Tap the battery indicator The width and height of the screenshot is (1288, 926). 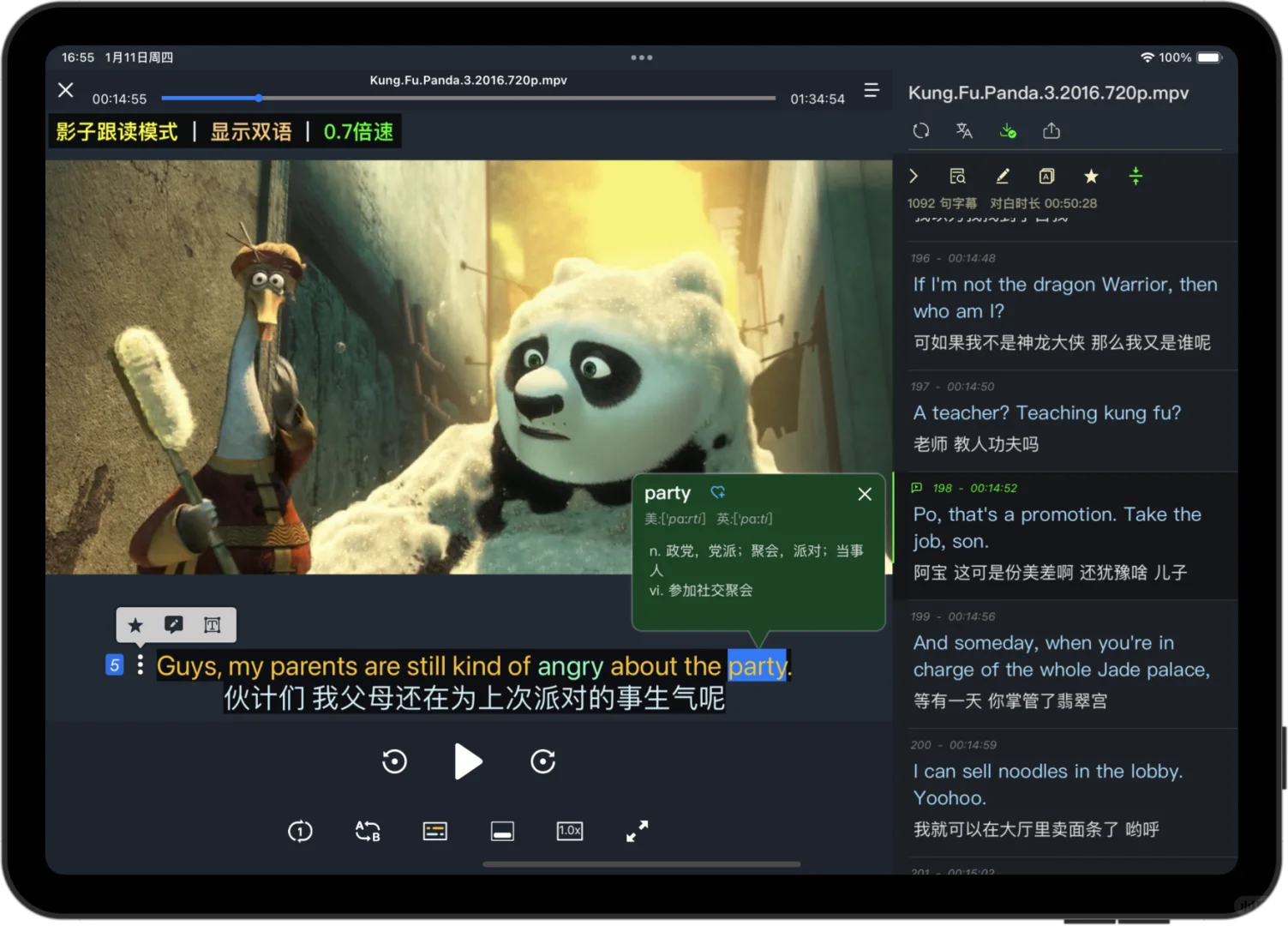click(x=1210, y=57)
